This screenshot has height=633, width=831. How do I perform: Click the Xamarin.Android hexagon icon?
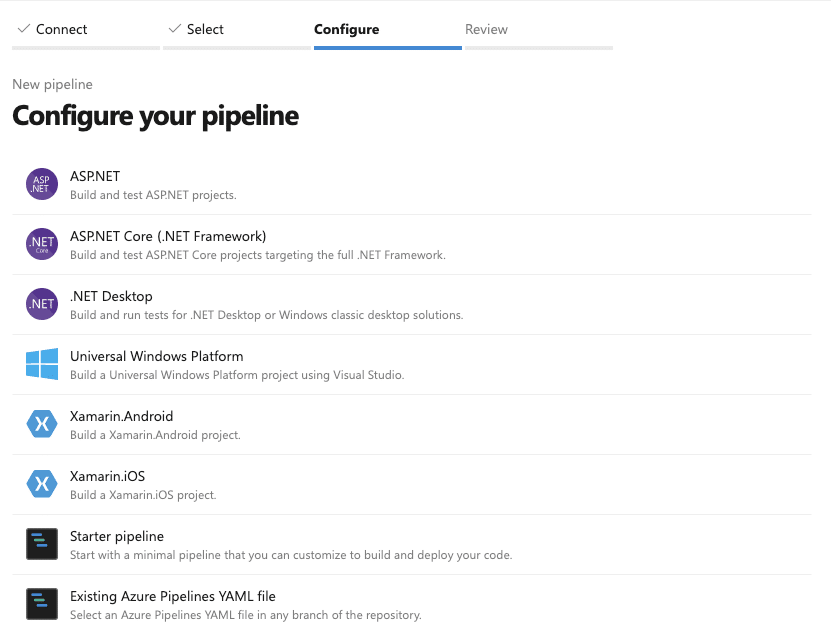42,424
